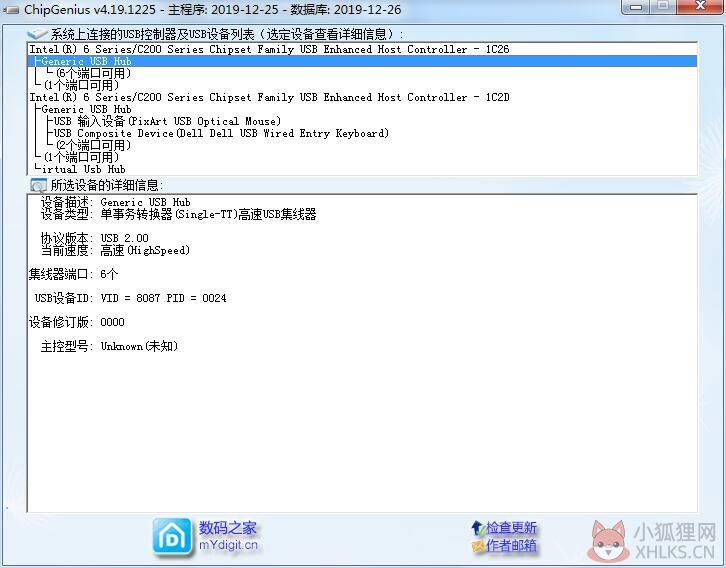Viewport: 726px width, 568px height.
Task: Open the 作者邮箱 link
Action: coord(511,546)
